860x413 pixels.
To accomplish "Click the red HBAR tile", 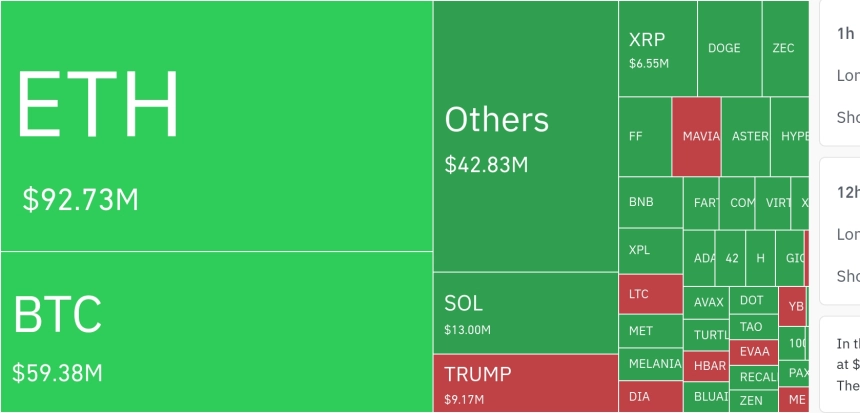I will click(x=705, y=366).
